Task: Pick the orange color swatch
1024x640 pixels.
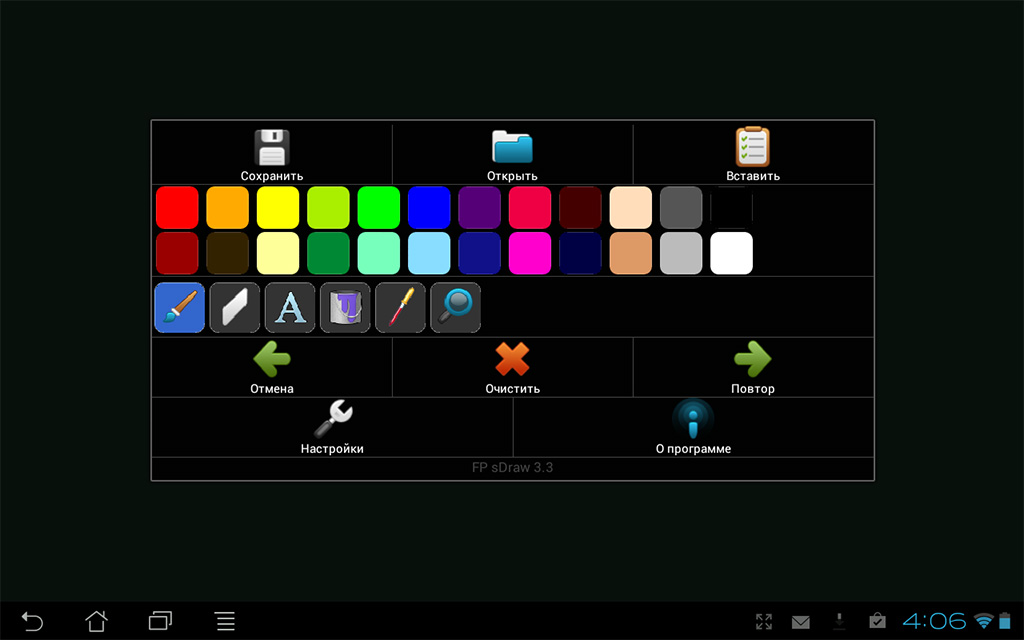Action: point(227,208)
